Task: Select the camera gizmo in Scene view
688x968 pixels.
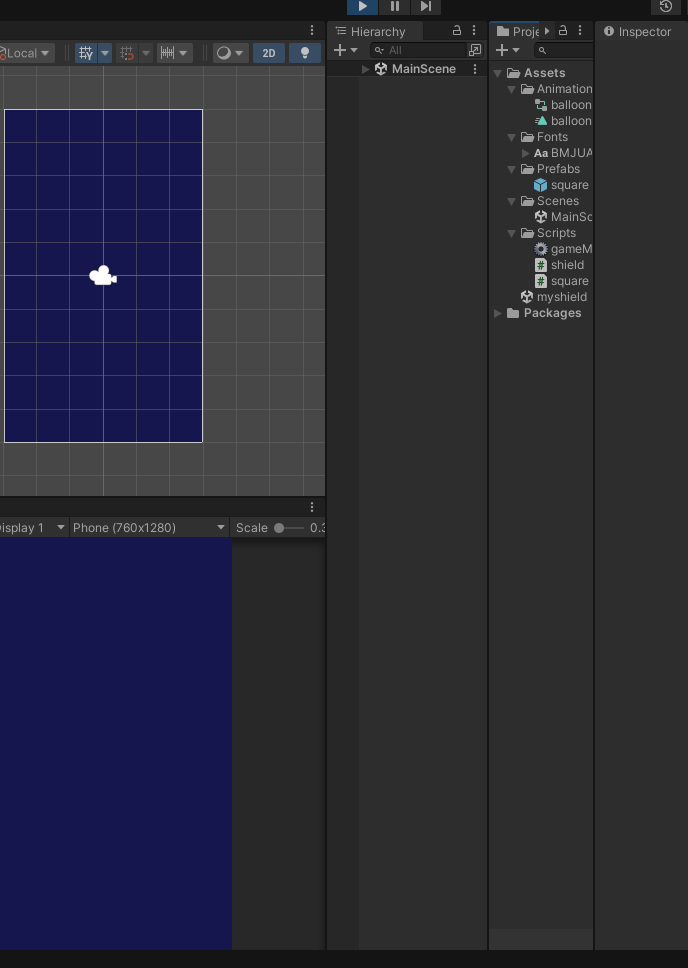Action: pyautogui.click(x=103, y=275)
